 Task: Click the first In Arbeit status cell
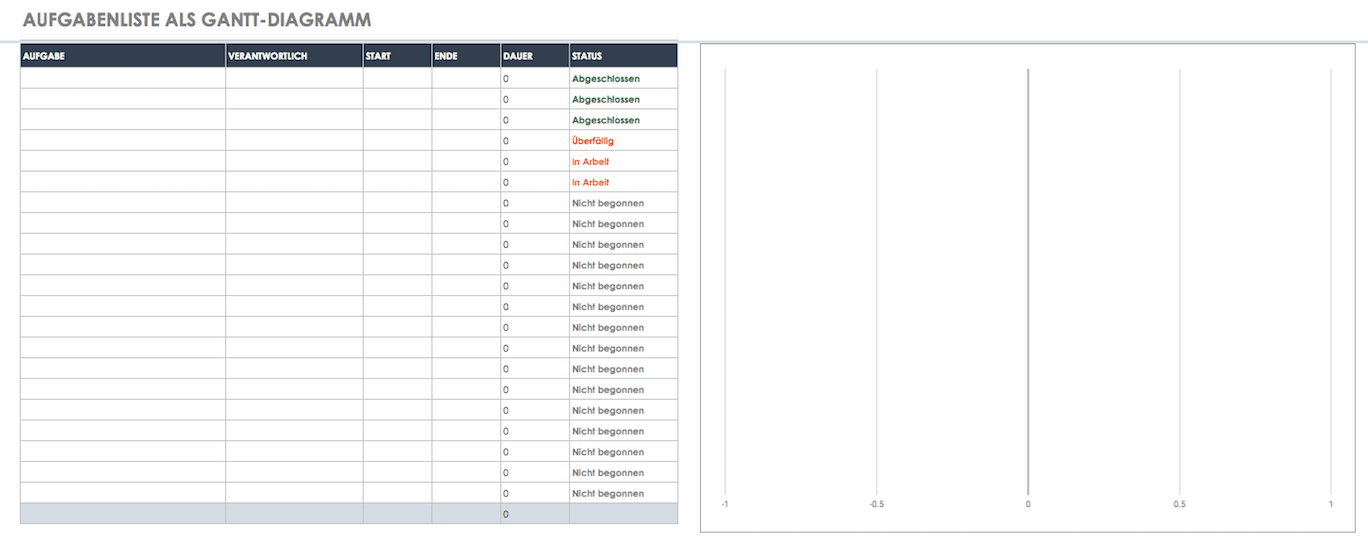click(591, 162)
